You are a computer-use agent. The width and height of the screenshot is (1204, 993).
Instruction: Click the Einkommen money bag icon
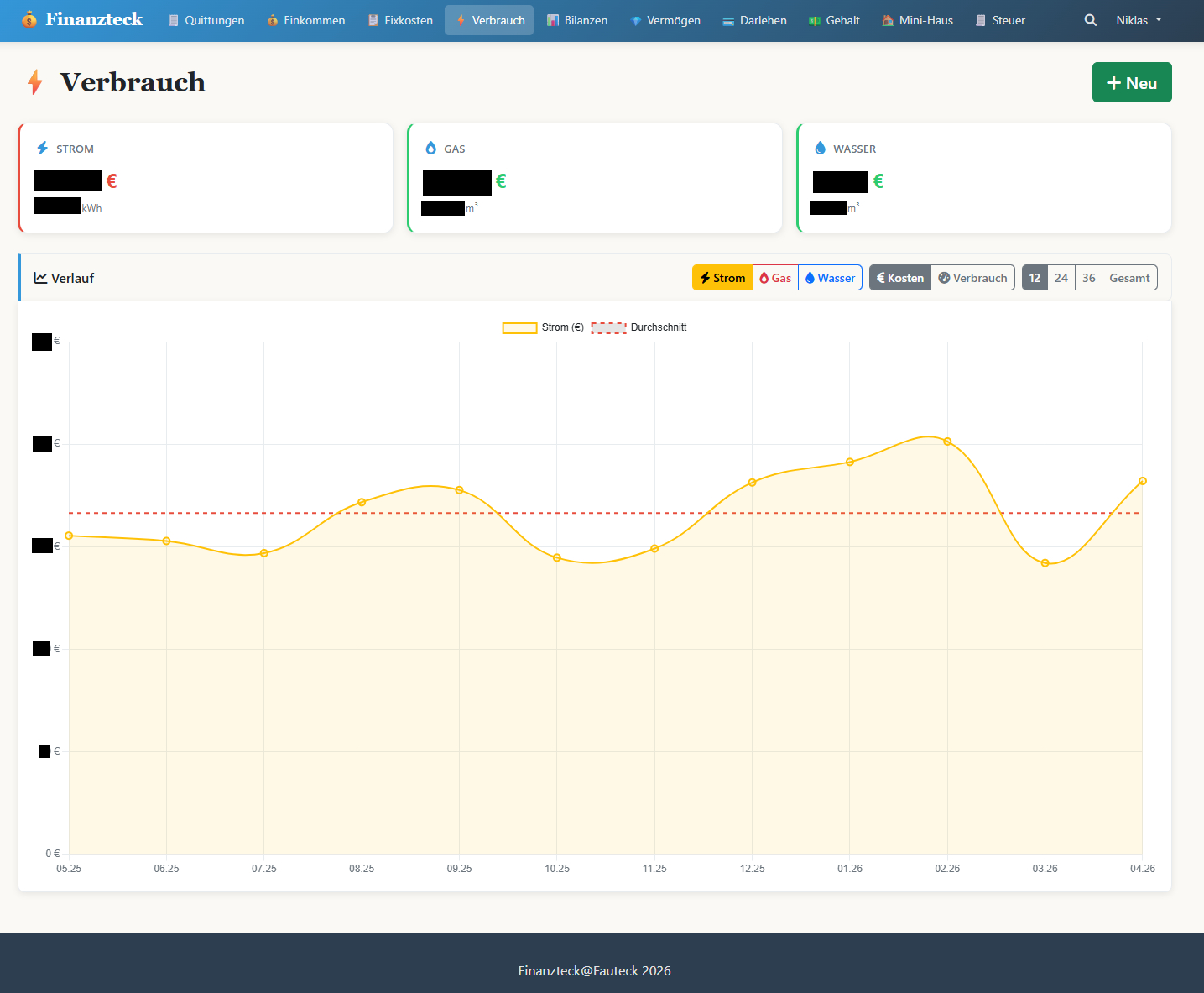point(273,20)
